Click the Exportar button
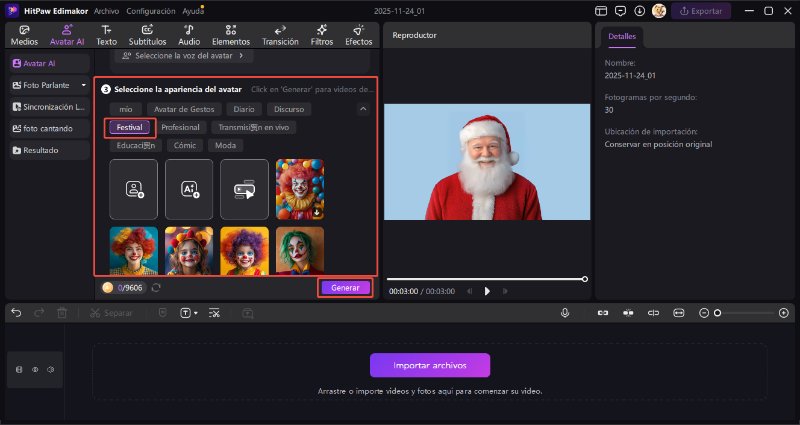This screenshot has width=800, height=425. point(701,11)
